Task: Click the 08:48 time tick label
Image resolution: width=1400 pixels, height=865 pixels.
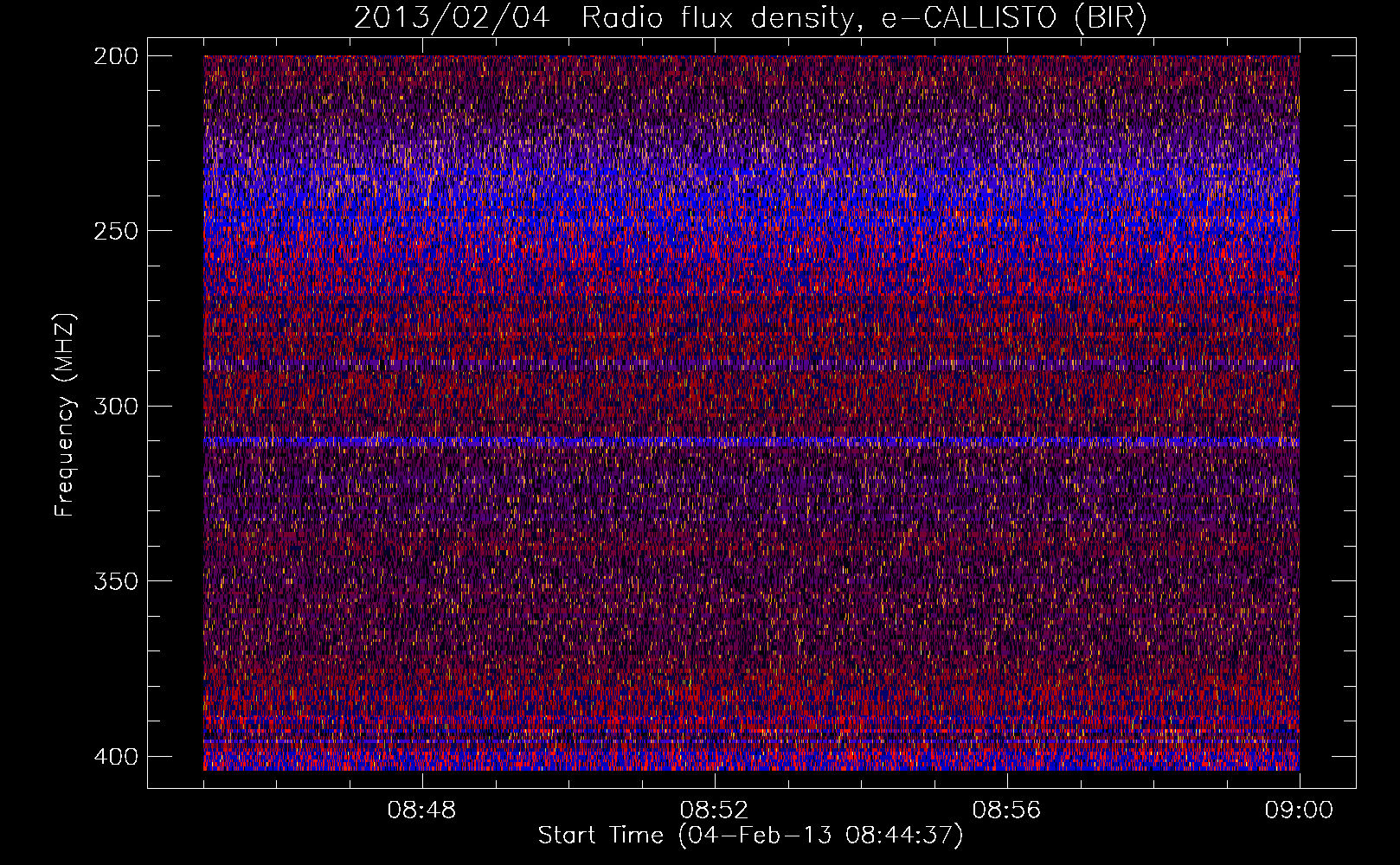Action: click(421, 811)
